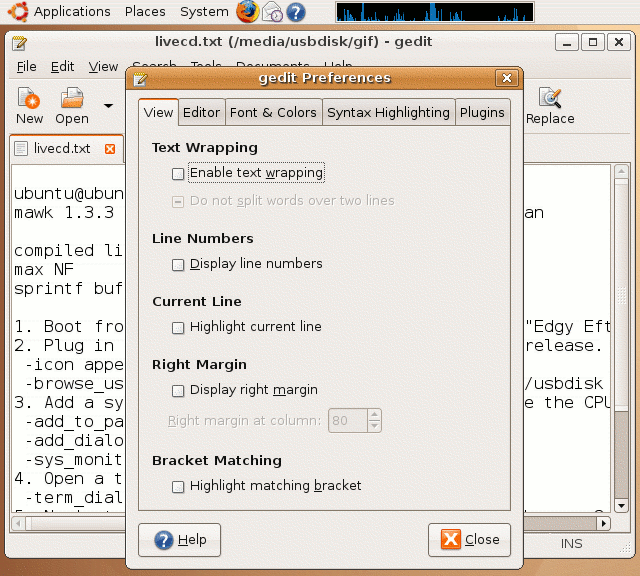The height and width of the screenshot is (576, 640).
Task: Open the Ubuntu Applications menu
Action: pyautogui.click(x=72, y=11)
